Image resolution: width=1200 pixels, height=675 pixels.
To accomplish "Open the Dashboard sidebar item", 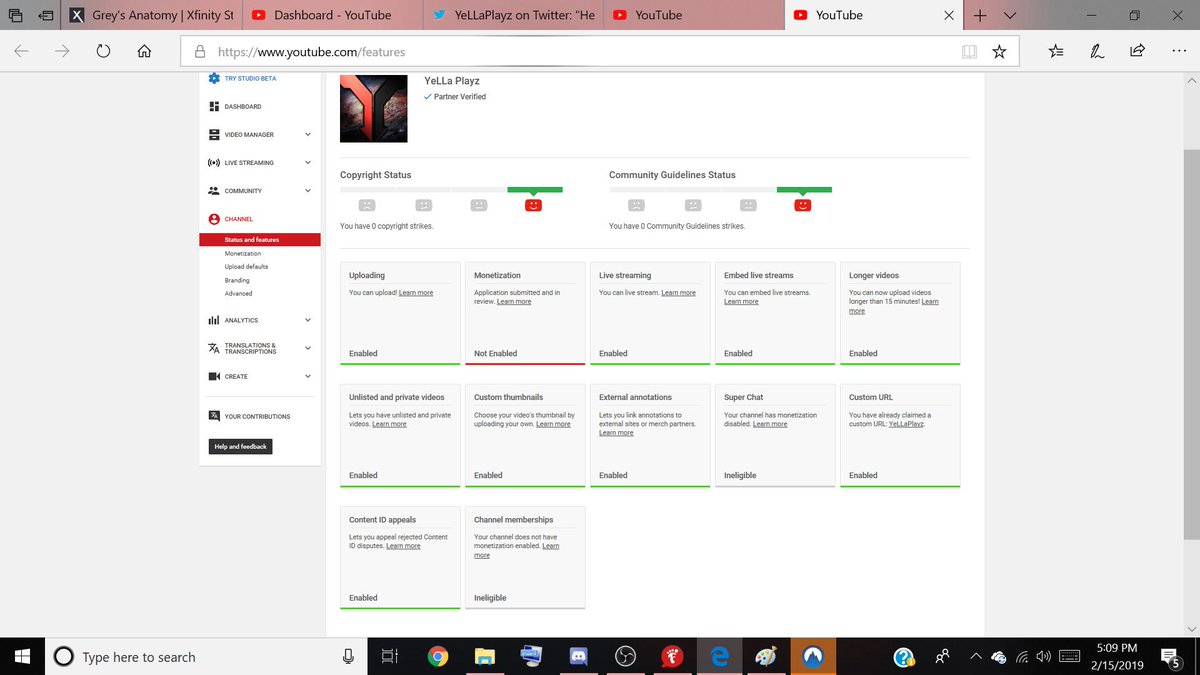I will tap(243, 106).
